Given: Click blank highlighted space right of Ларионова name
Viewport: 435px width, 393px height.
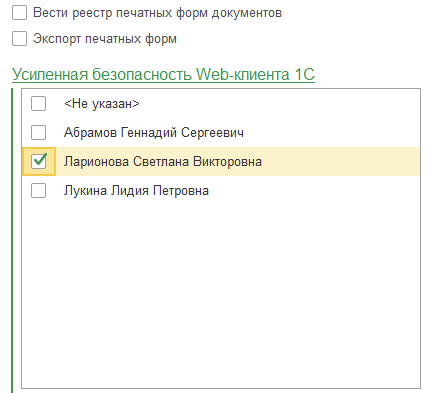Looking at the screenshot, I should 340,162.
